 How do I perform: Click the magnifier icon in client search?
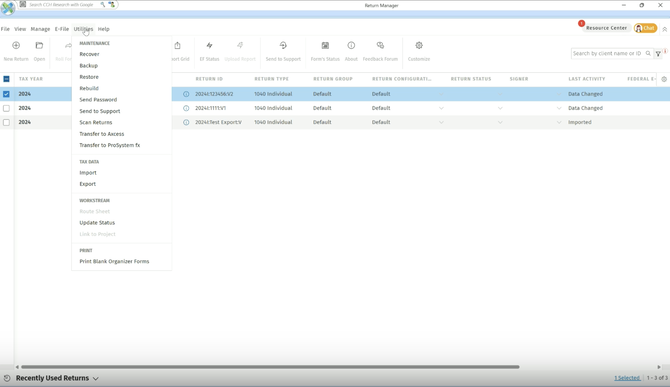coord(648,53)
